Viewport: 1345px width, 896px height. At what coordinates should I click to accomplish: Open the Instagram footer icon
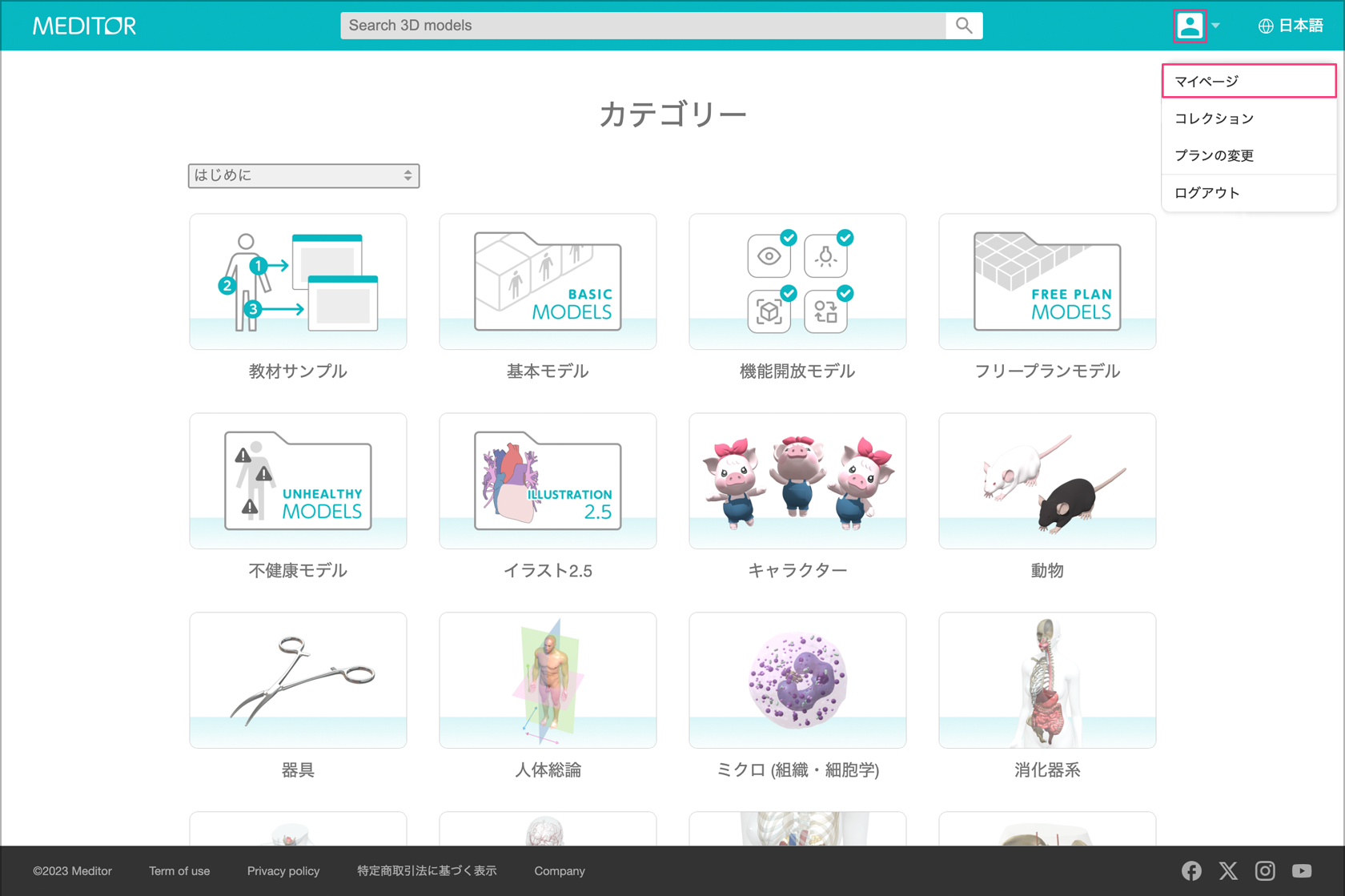coord(1265,870)
